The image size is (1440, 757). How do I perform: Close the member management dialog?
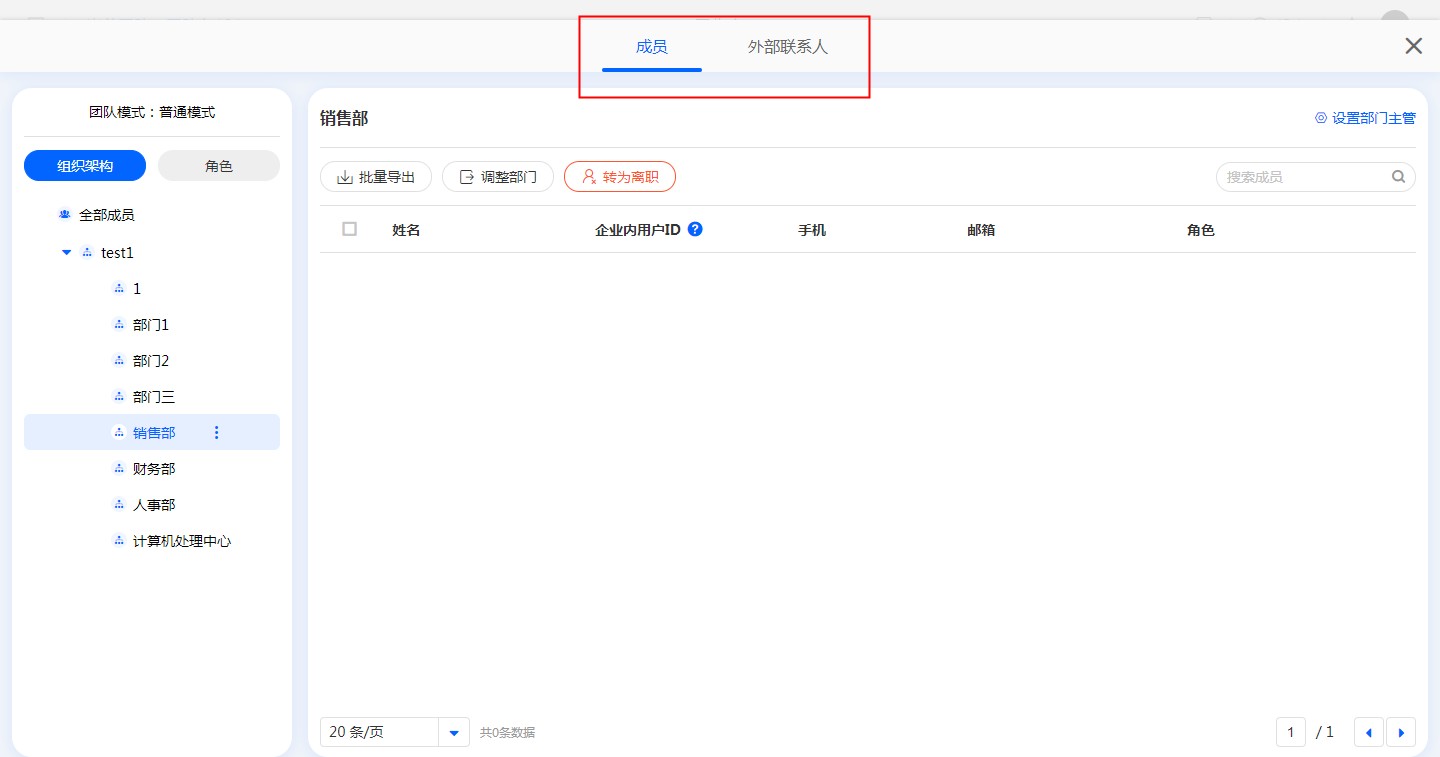(1413, 46)
